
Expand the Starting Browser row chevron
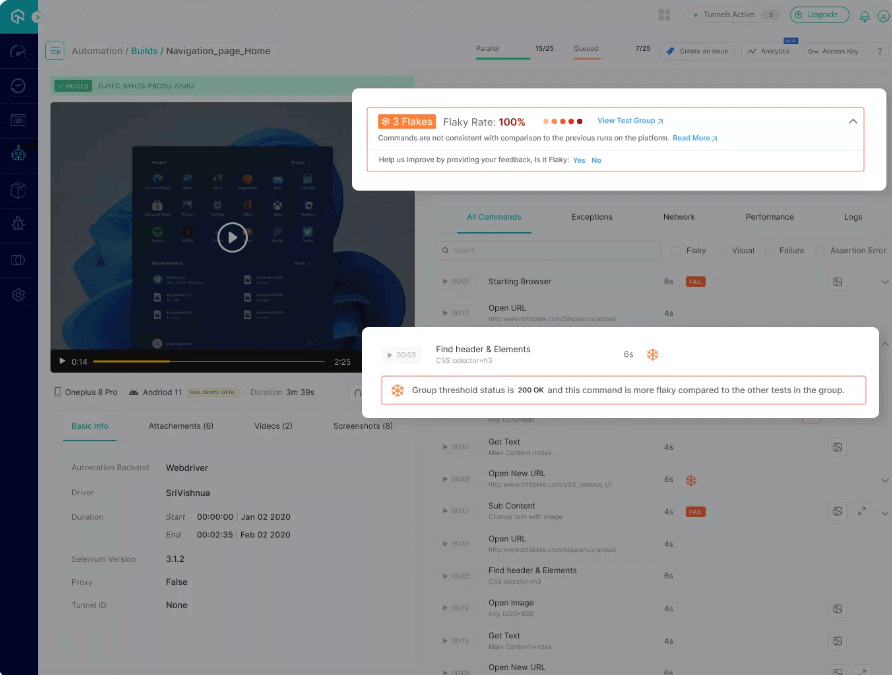click(885, 281)
